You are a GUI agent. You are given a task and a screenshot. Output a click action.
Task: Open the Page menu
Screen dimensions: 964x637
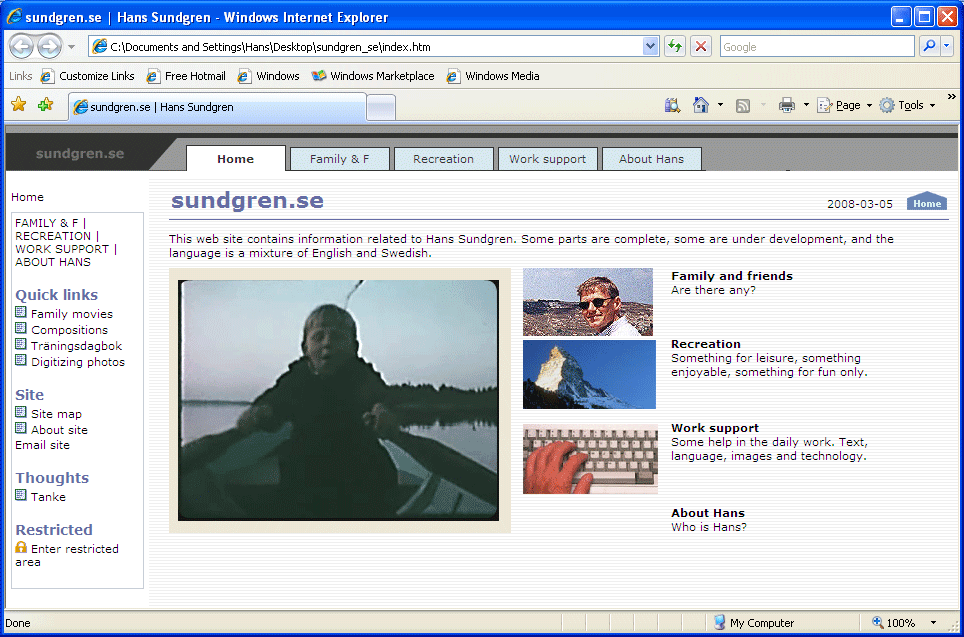point(844,105)
